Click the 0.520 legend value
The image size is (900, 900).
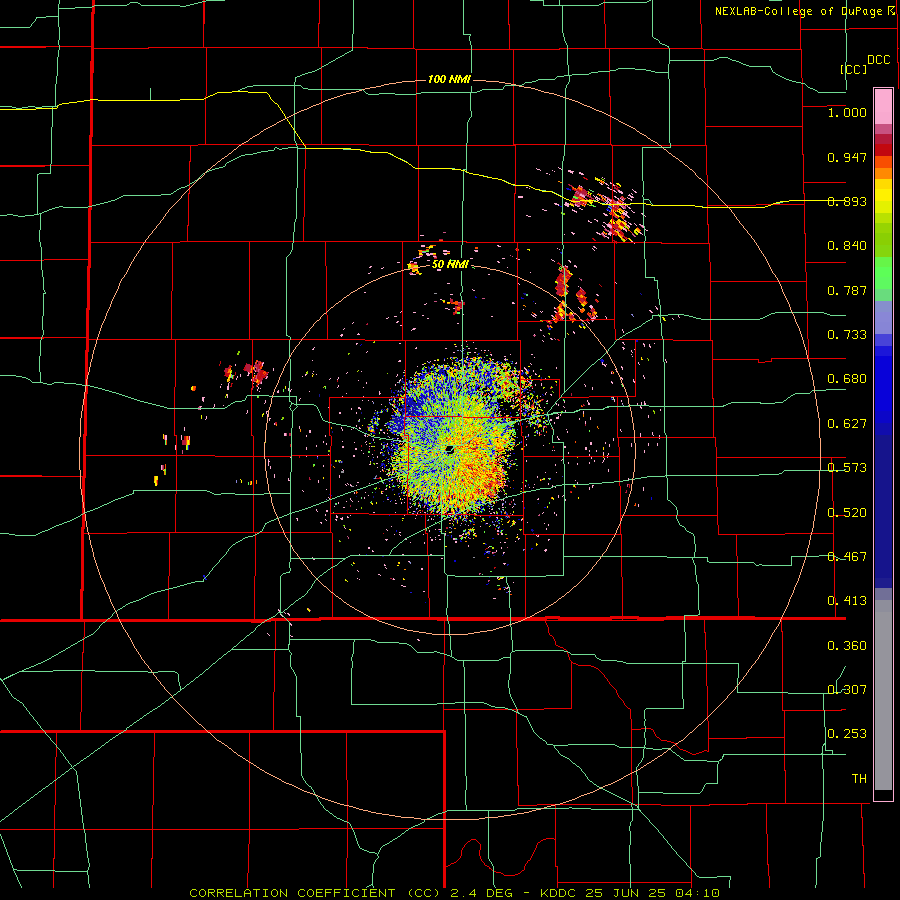[x=847, y=513]
